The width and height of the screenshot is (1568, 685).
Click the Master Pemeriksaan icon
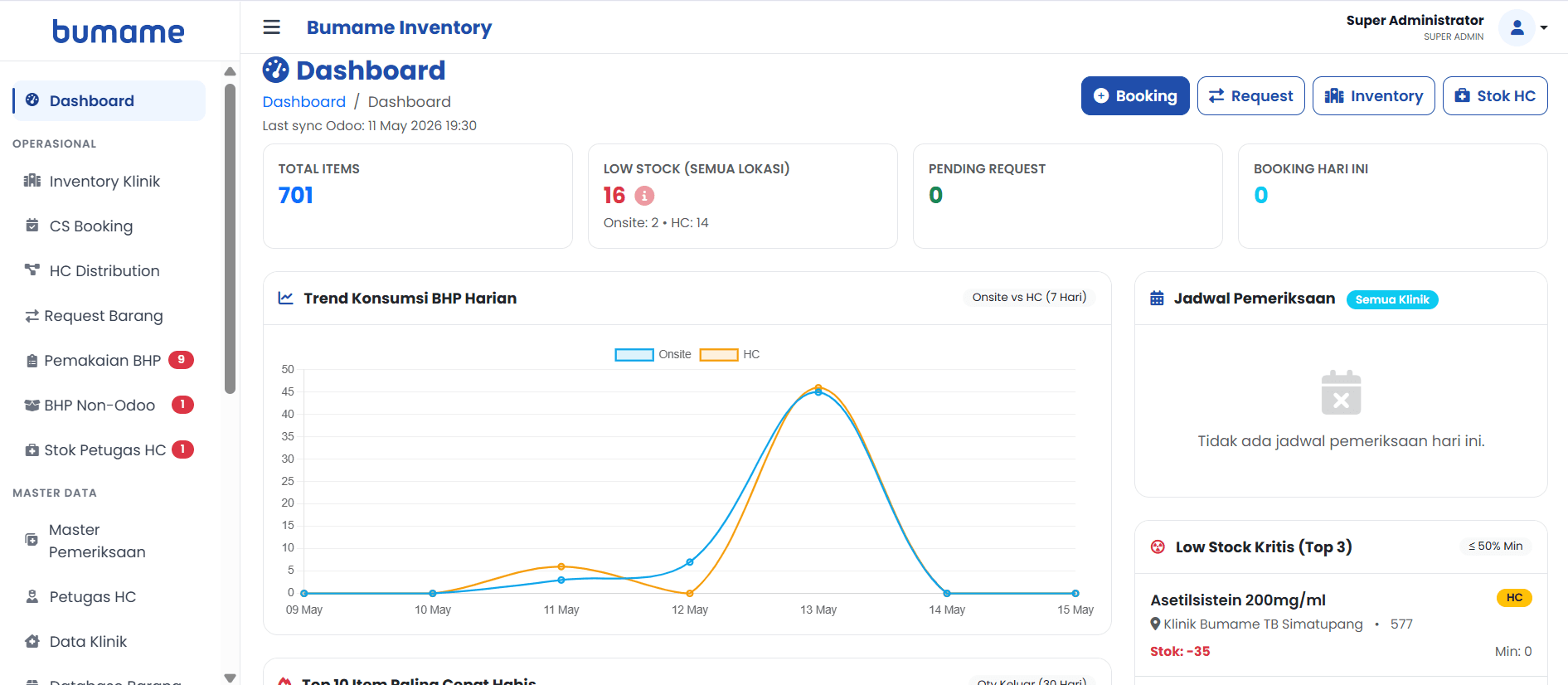coord(32,539)
